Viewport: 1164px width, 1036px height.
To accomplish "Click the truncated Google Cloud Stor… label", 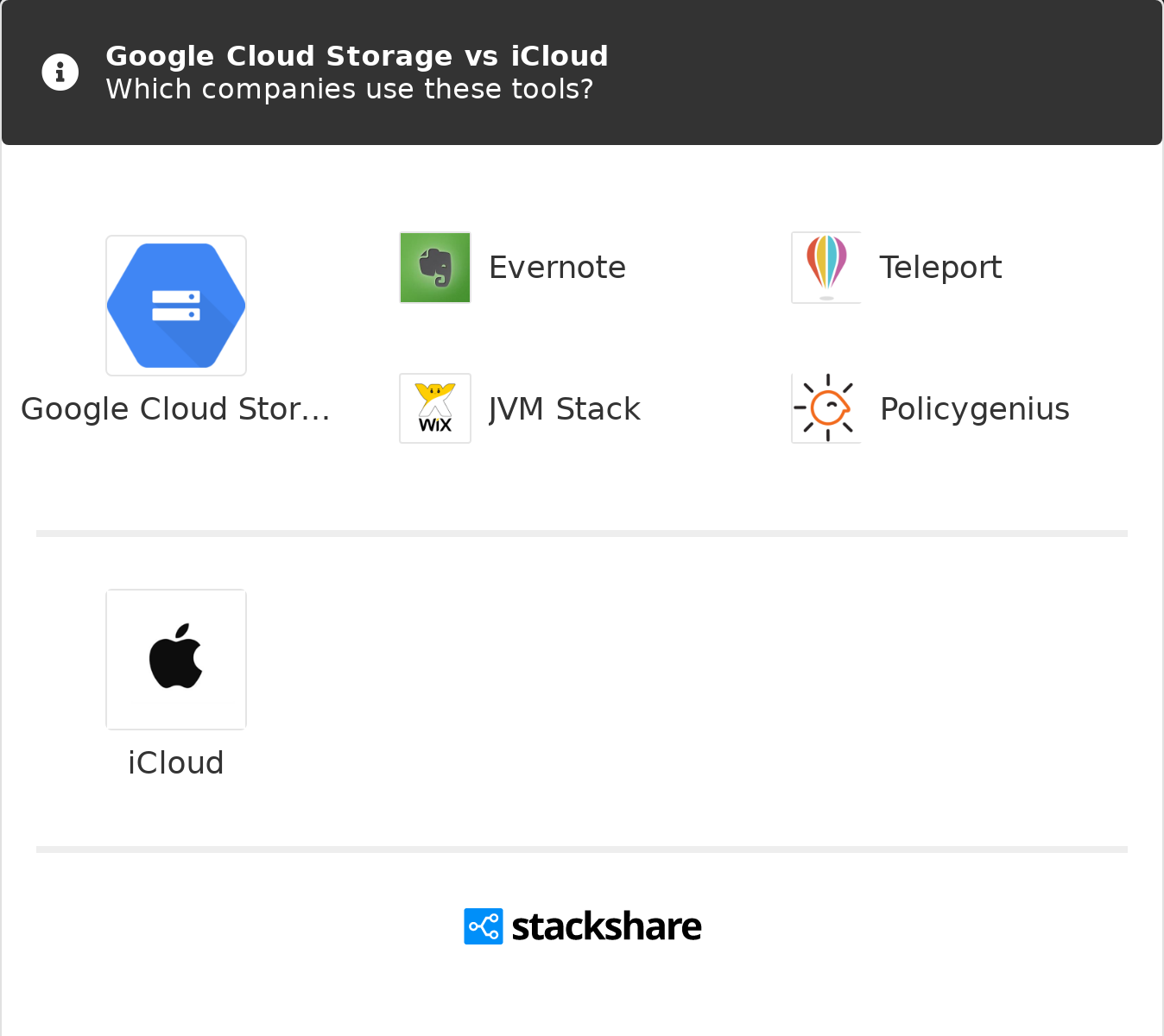I will pos(175,409).
